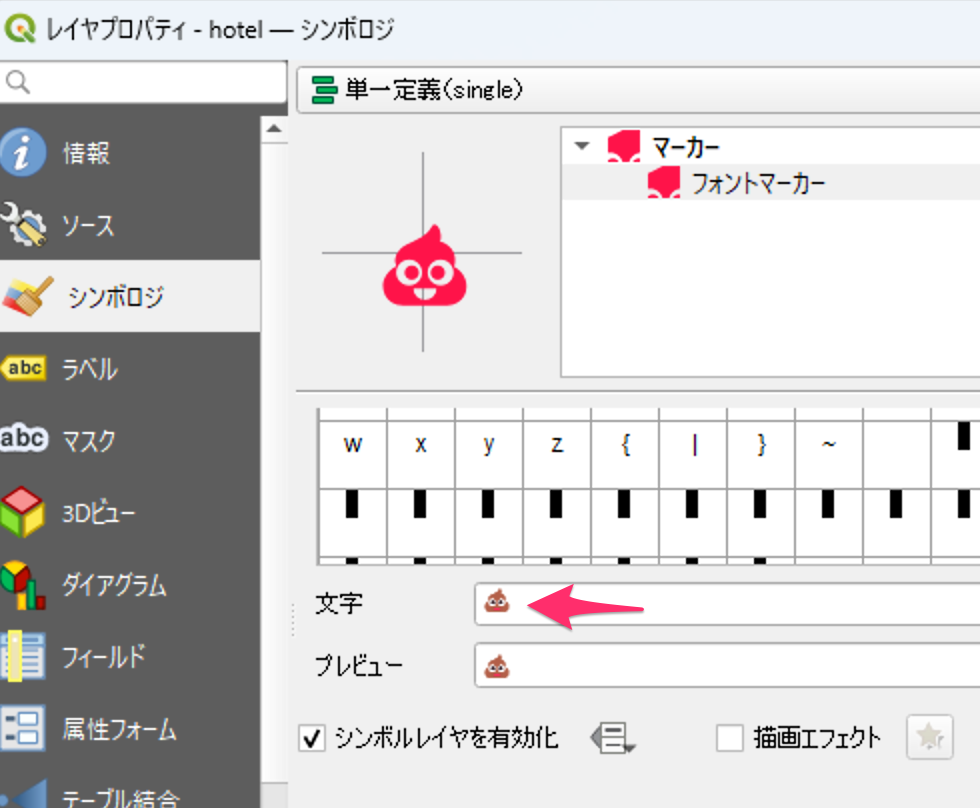The image size is (980, 808).
Task: Open the ソース (Source) wrench icon
Action: tap(23, 224)
